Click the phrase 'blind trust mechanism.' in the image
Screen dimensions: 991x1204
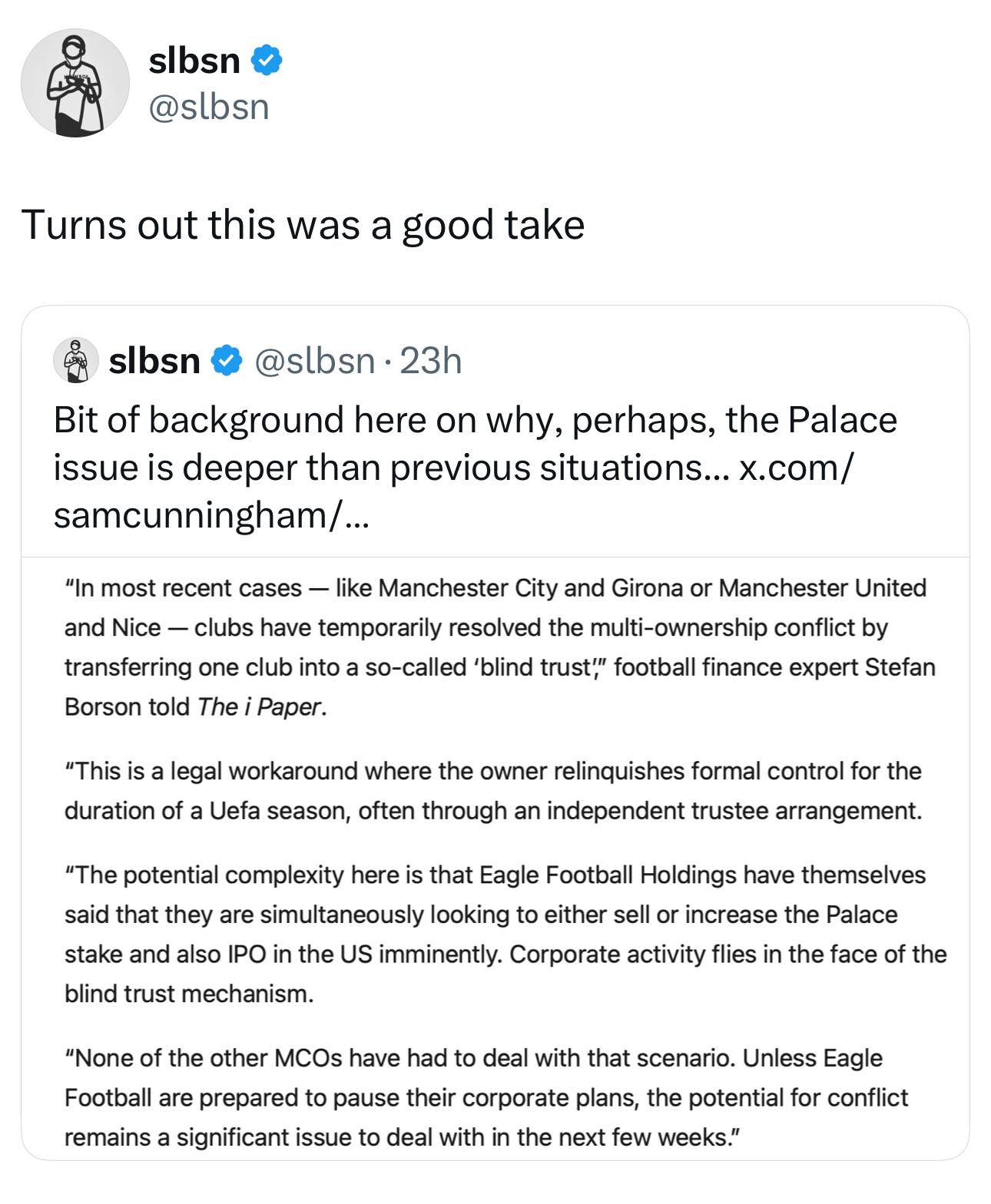coord(189,994)
